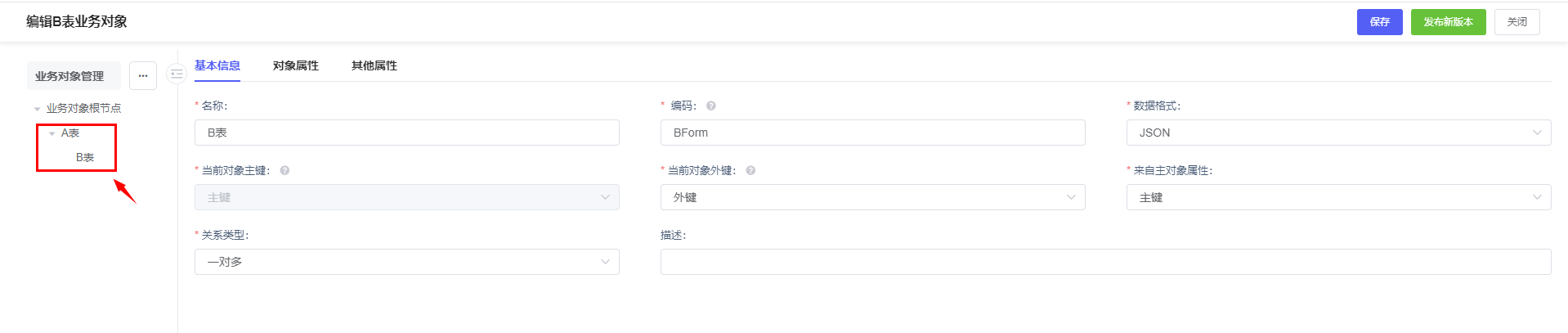Open the 来自主对象属性 dropdown
This screenshot has width=1568, height=333.
pyautogui.click(x=1337, y=197)
